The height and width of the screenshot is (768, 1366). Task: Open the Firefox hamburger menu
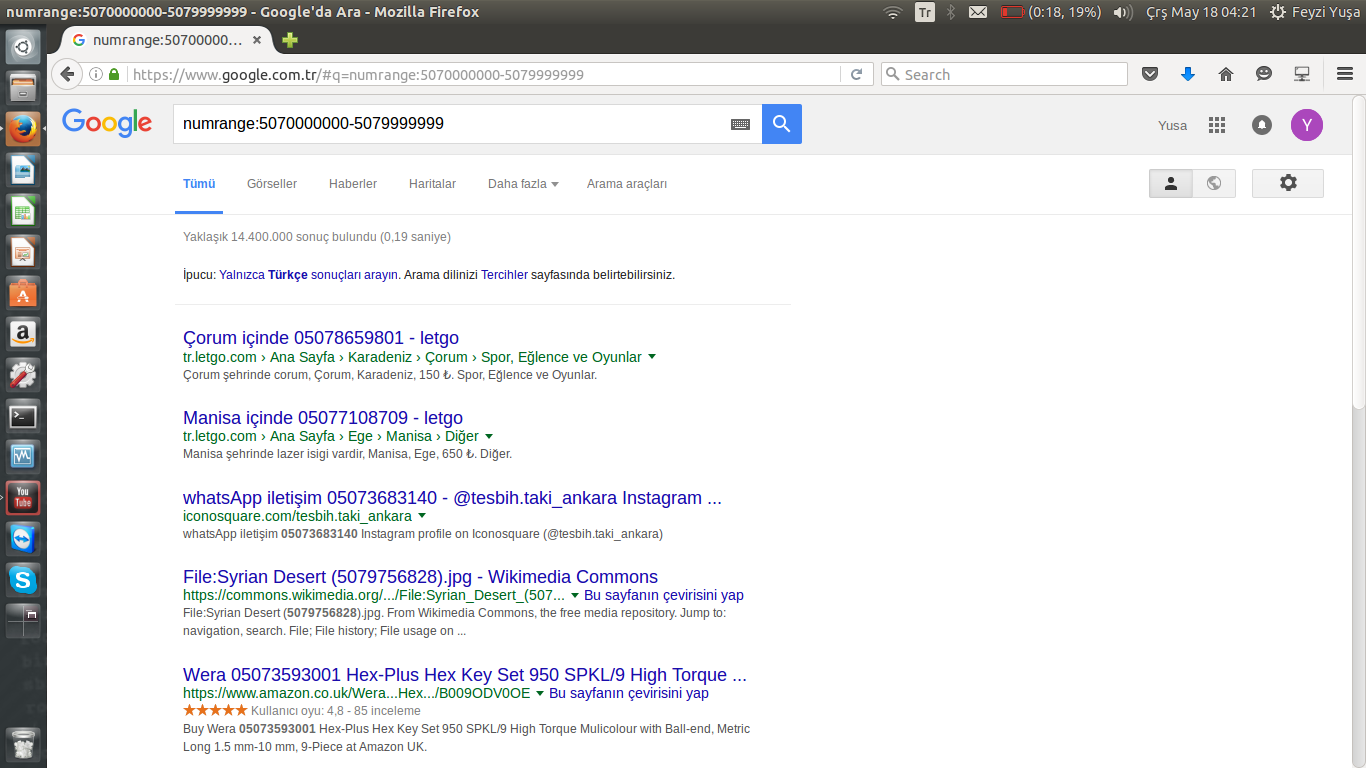[1345, 74]
